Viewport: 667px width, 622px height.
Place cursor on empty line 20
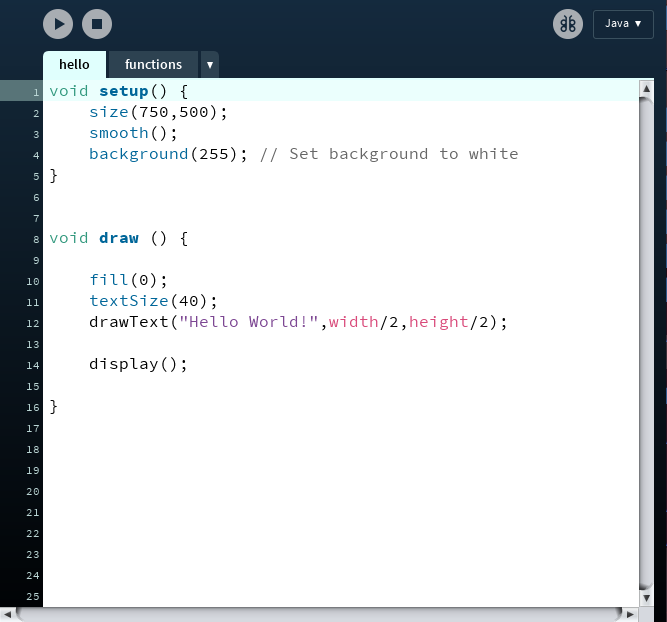[x=340, y=491]
